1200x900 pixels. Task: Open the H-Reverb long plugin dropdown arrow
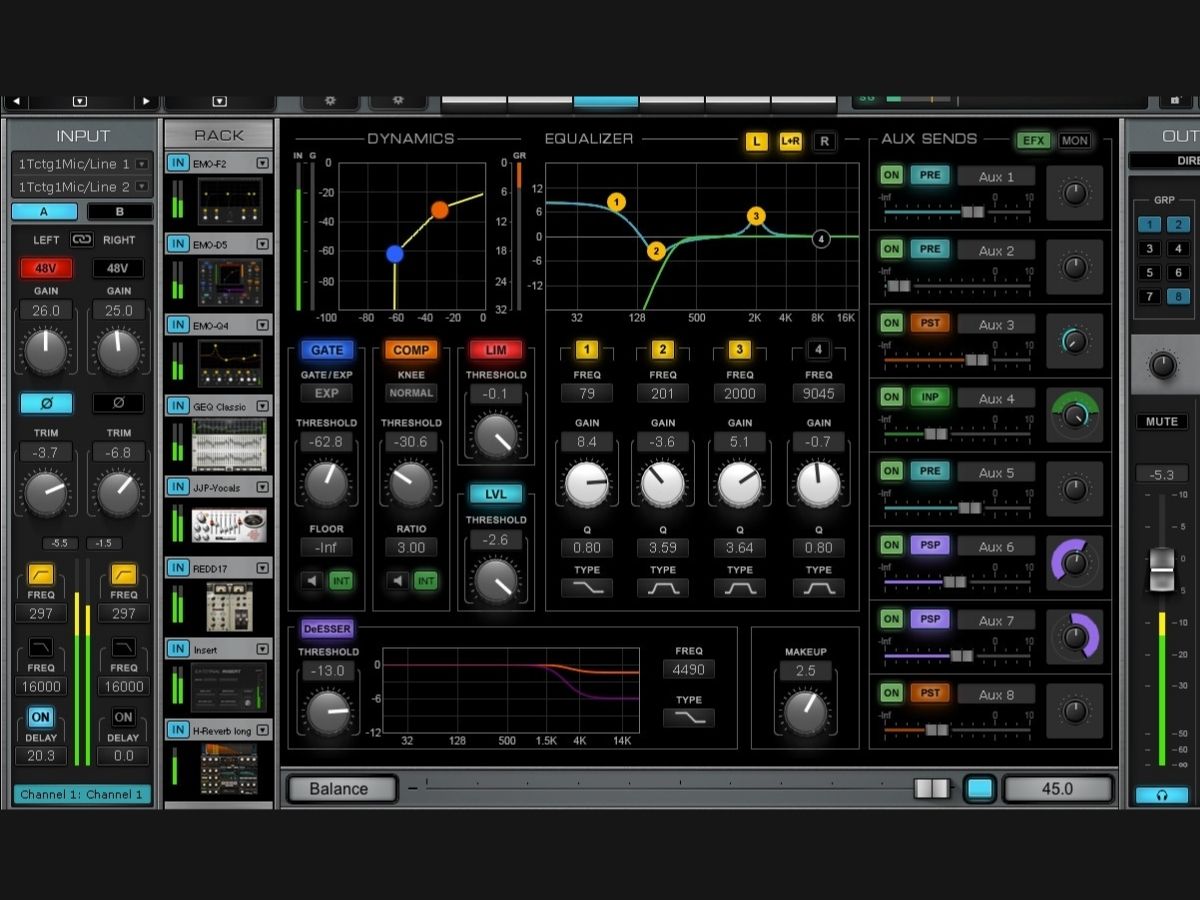click(262, 730)
